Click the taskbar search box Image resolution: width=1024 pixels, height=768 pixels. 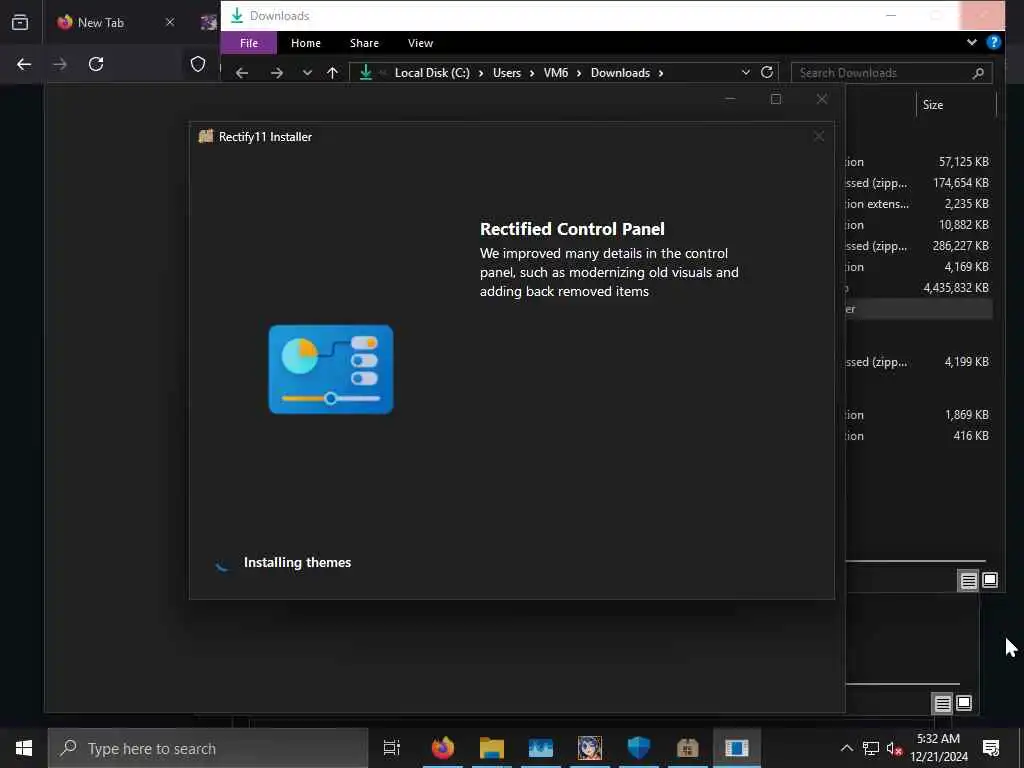208,748
